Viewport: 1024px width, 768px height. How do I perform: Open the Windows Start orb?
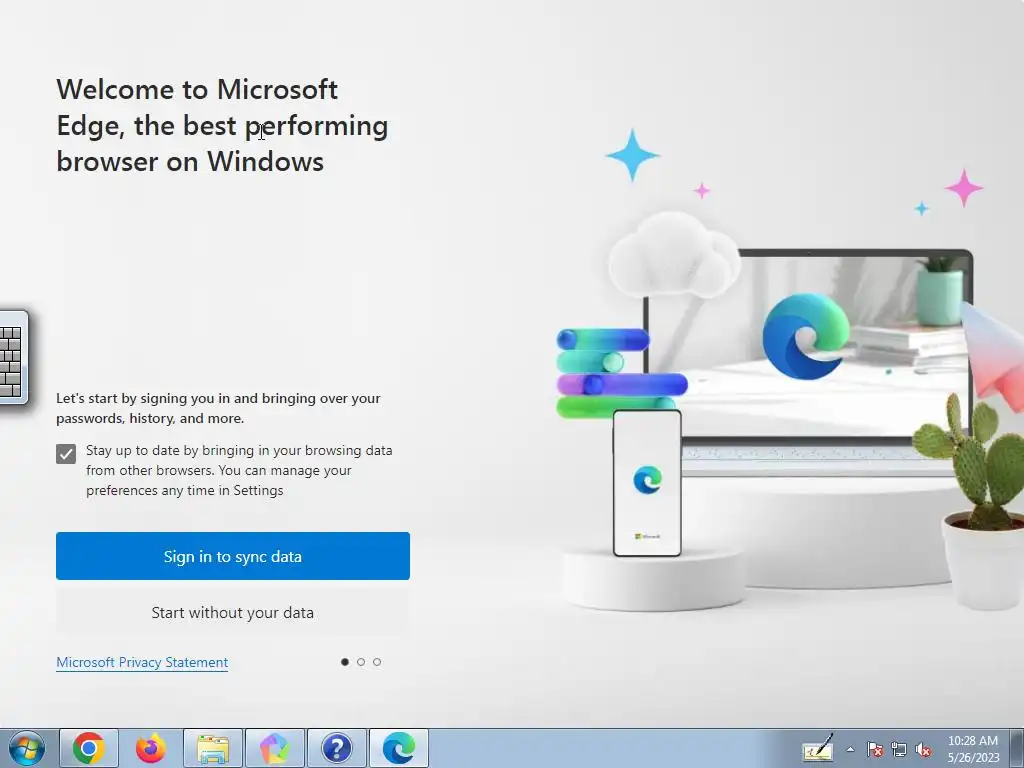(27, 748)
